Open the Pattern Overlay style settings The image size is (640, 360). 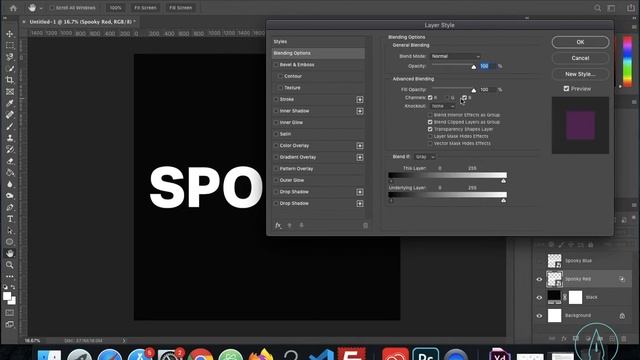296,169
